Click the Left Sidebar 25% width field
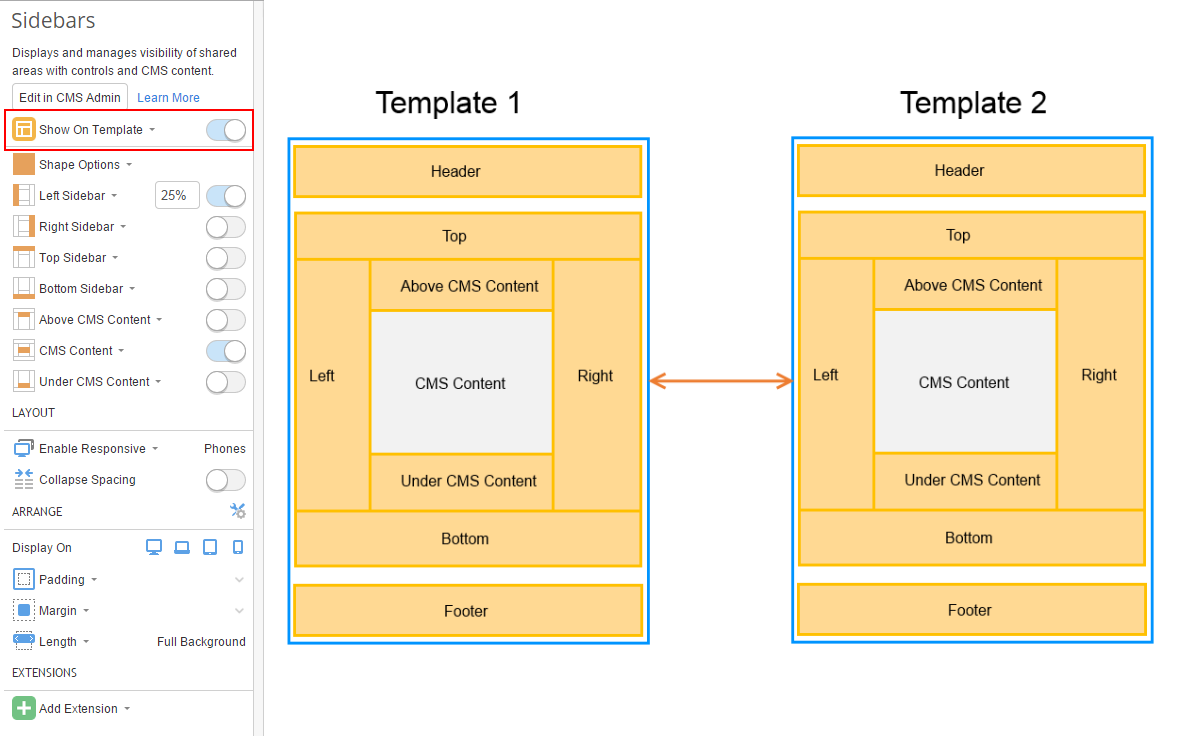Screen dimensions: 1179x736 177,196
